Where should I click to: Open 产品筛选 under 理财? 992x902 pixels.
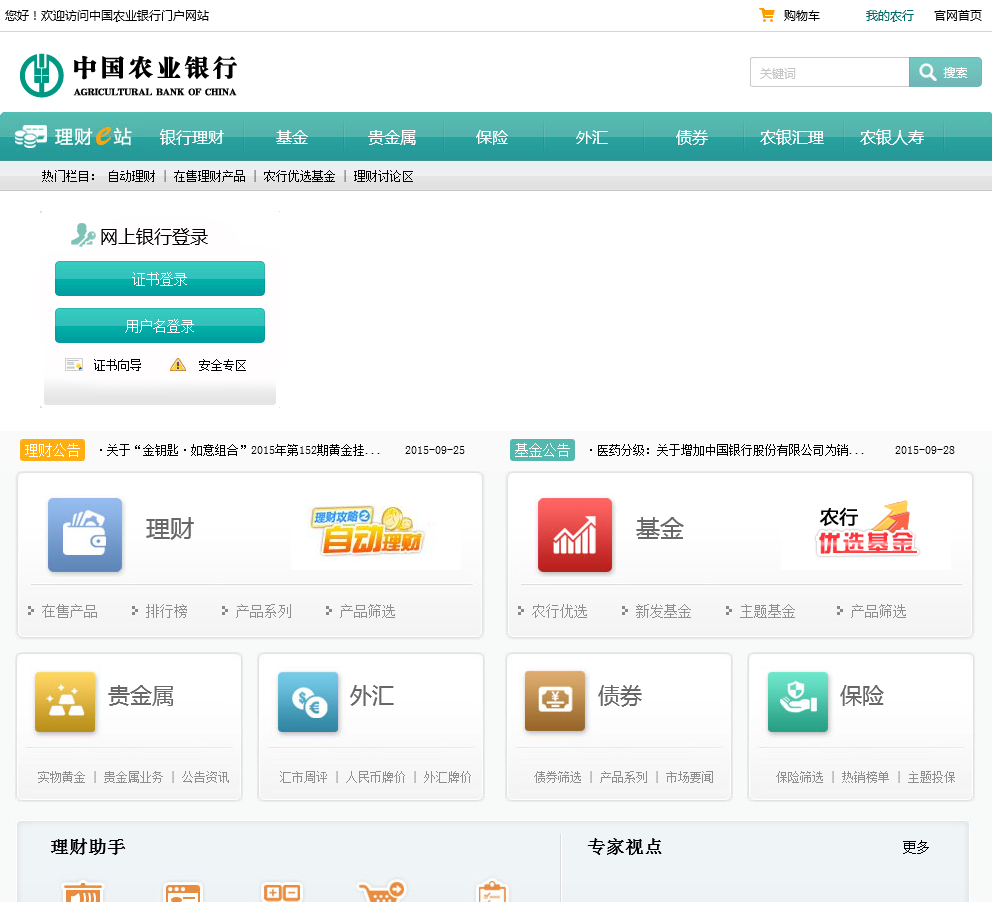(x=367, y=611)
